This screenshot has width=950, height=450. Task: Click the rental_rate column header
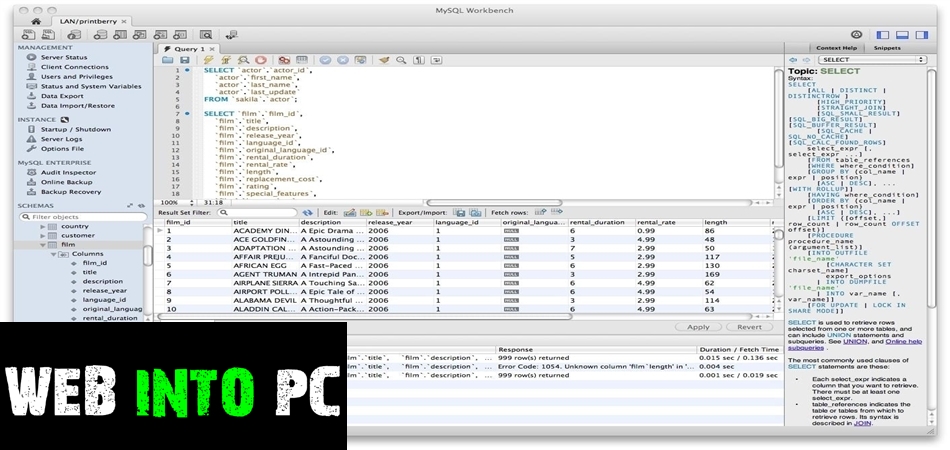click(x=668, y=222)
